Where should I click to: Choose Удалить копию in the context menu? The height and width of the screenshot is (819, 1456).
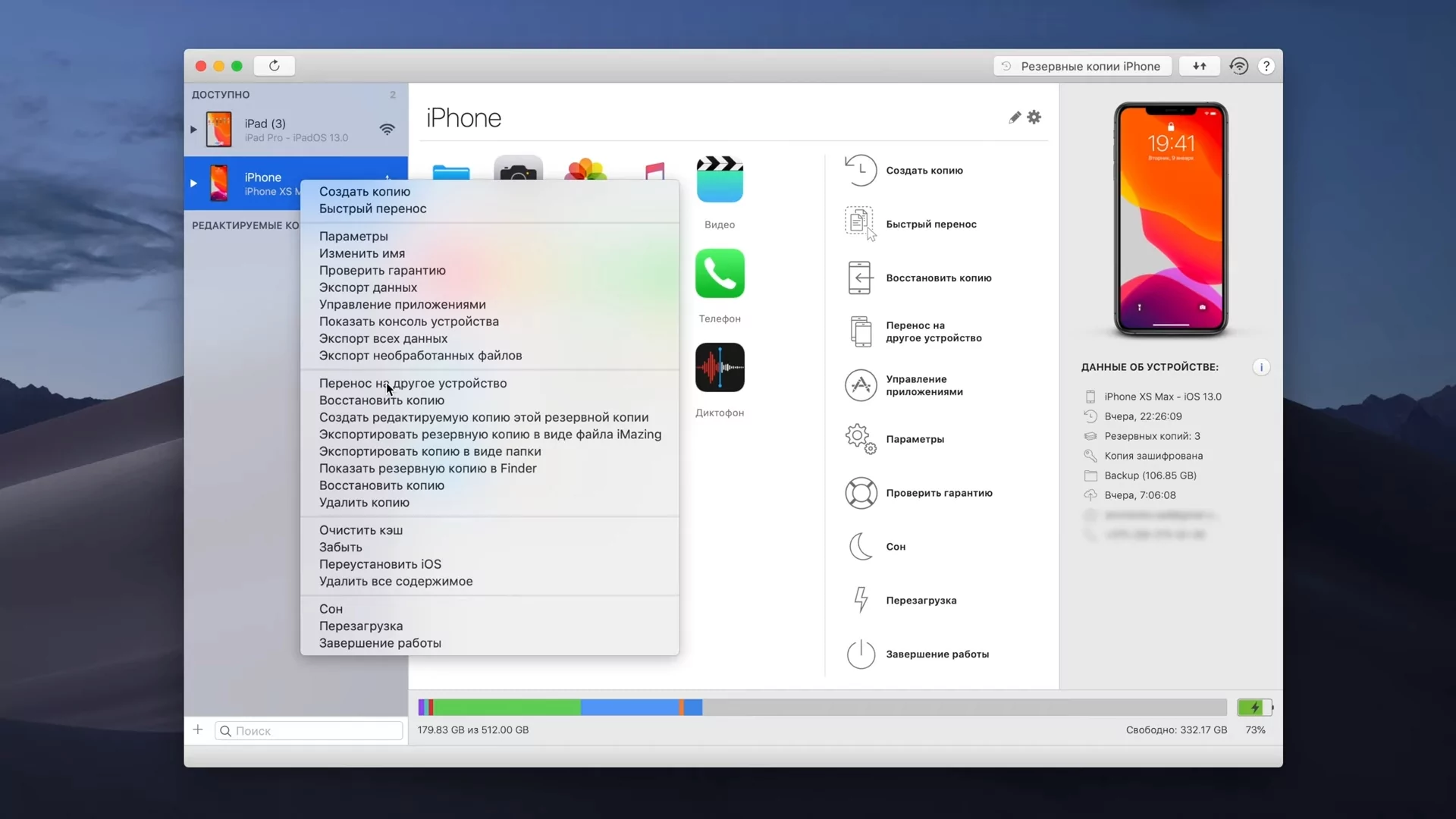coord(490,503)
